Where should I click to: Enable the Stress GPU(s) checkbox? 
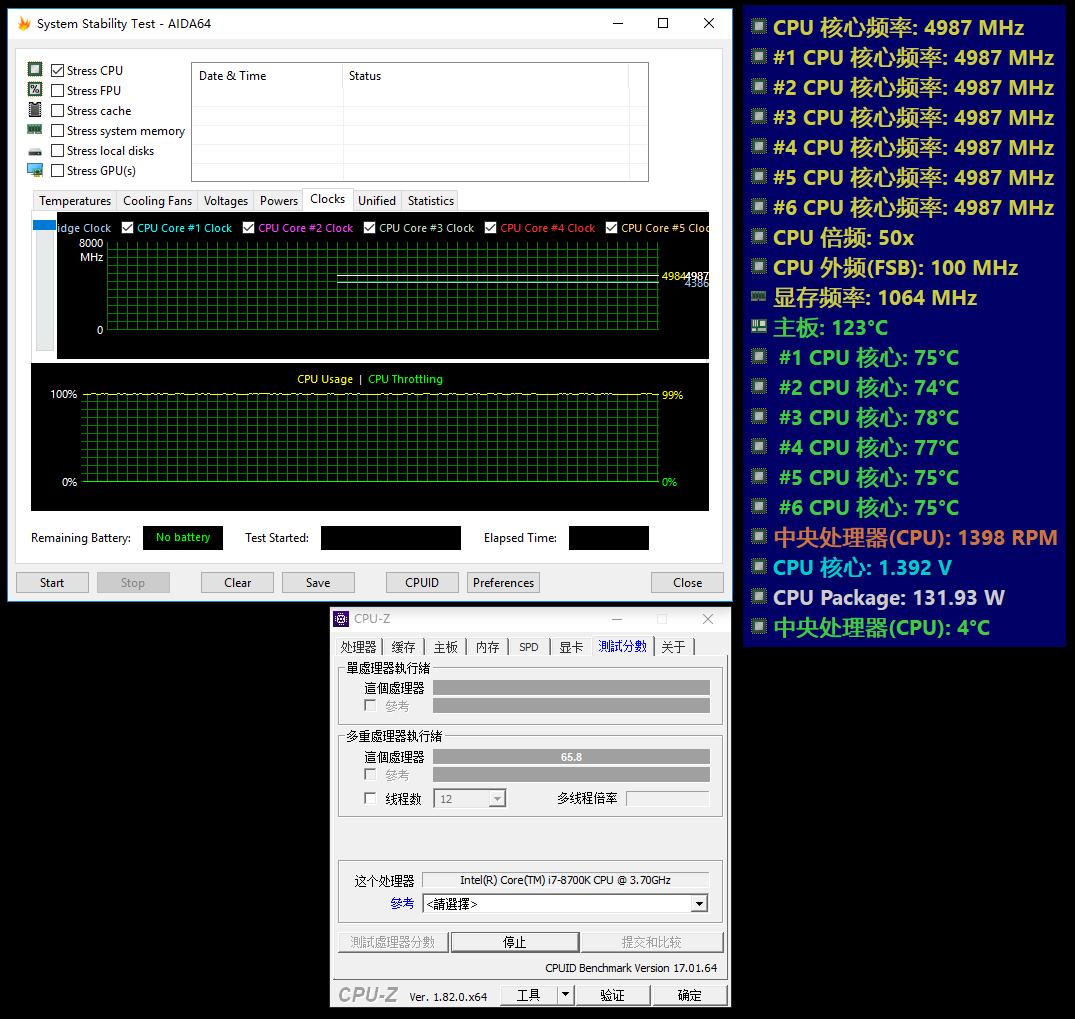coord(58,170)
